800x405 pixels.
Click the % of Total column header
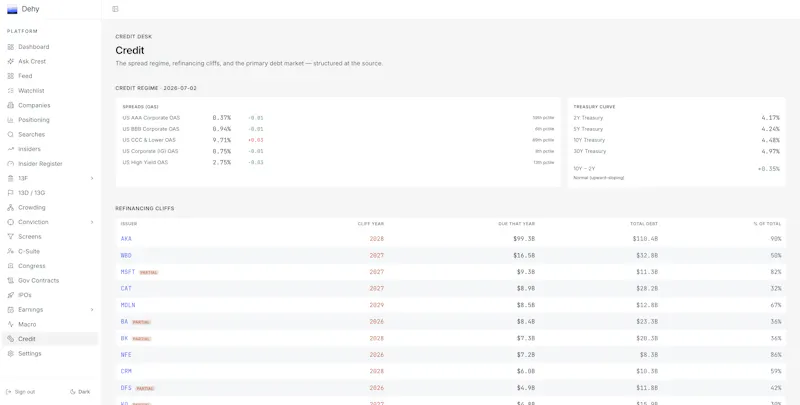tap(769, 223)
